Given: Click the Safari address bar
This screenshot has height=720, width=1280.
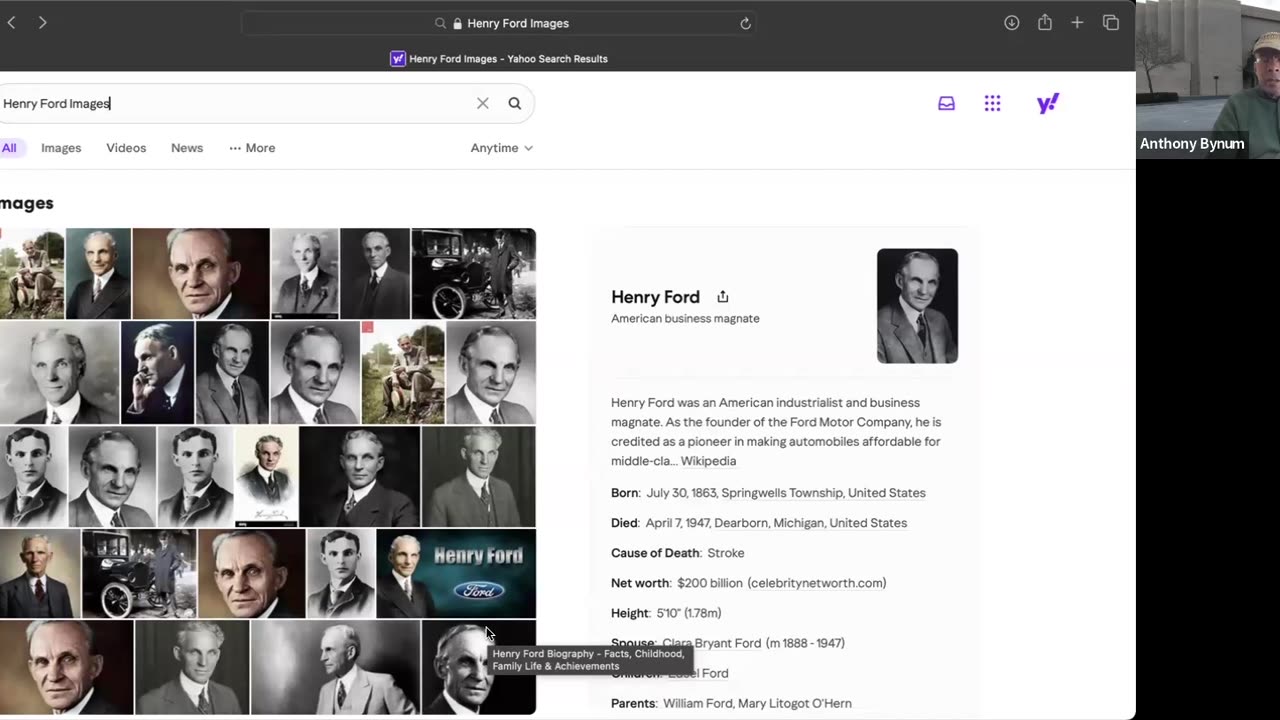Looking at the screenshot, I should coord(498,23).
